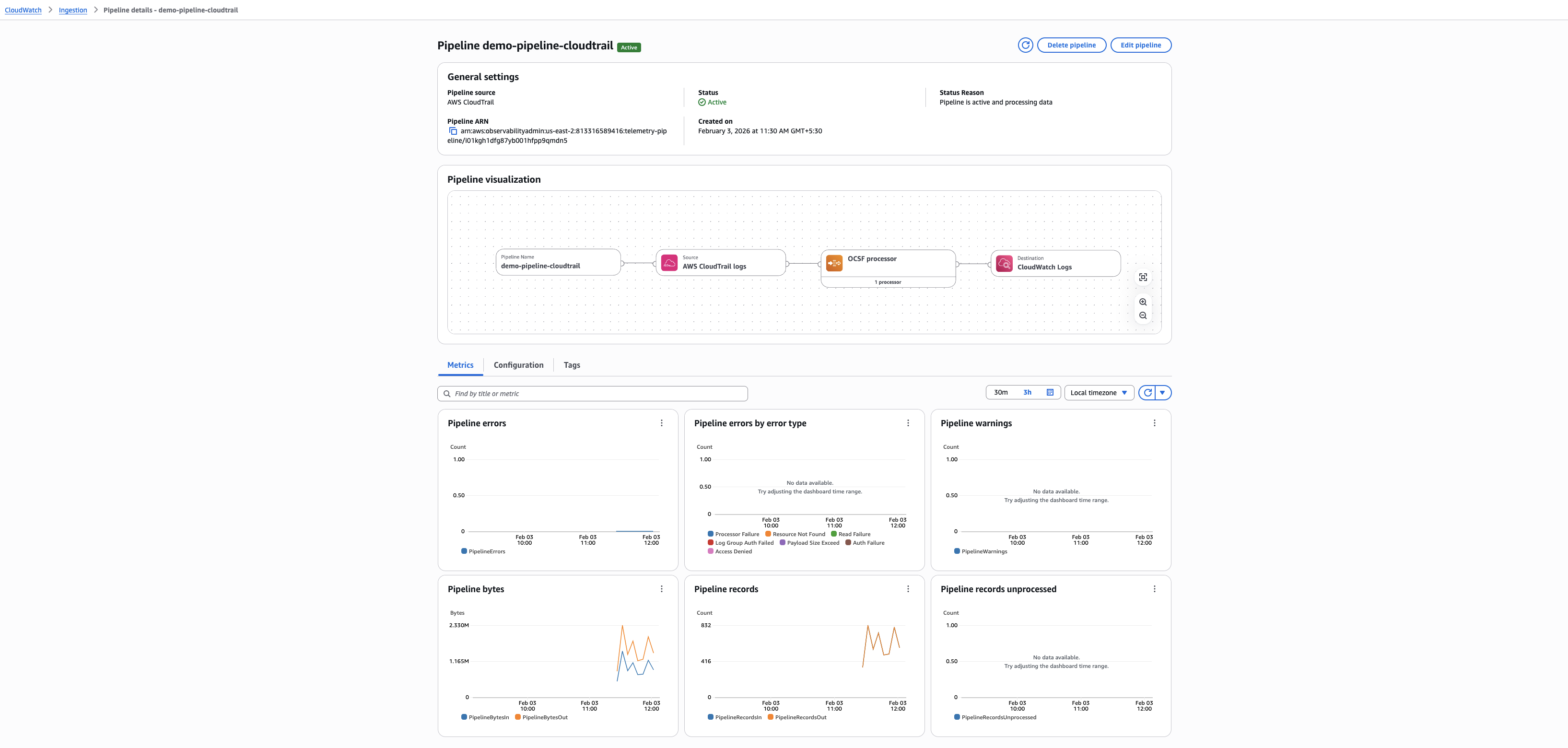The height and width of the screenshot is (748, 1568).
Task: Refresh the pipeline details page
Action: [1025, 45]
